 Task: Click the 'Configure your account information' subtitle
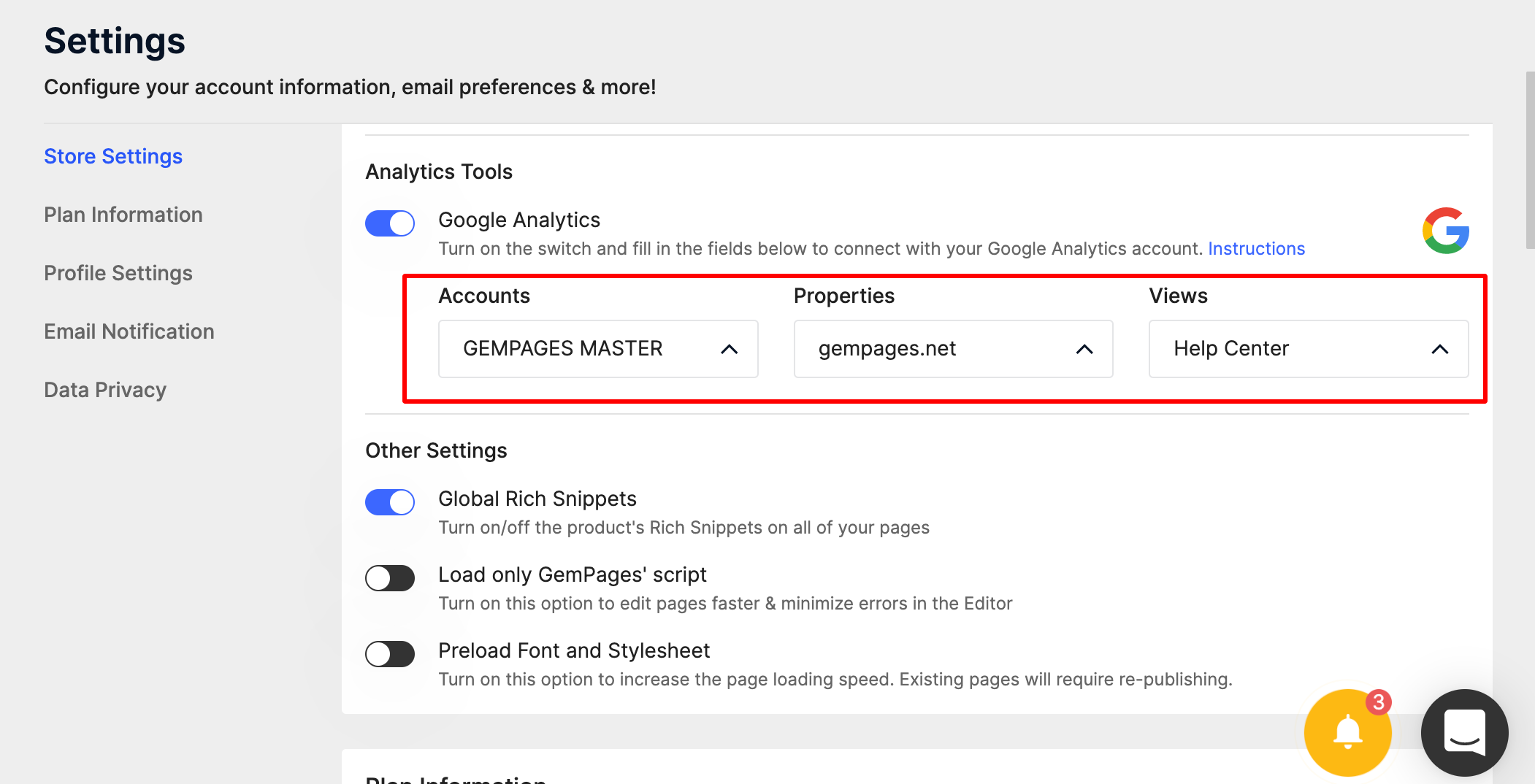[x=350, y=87]
